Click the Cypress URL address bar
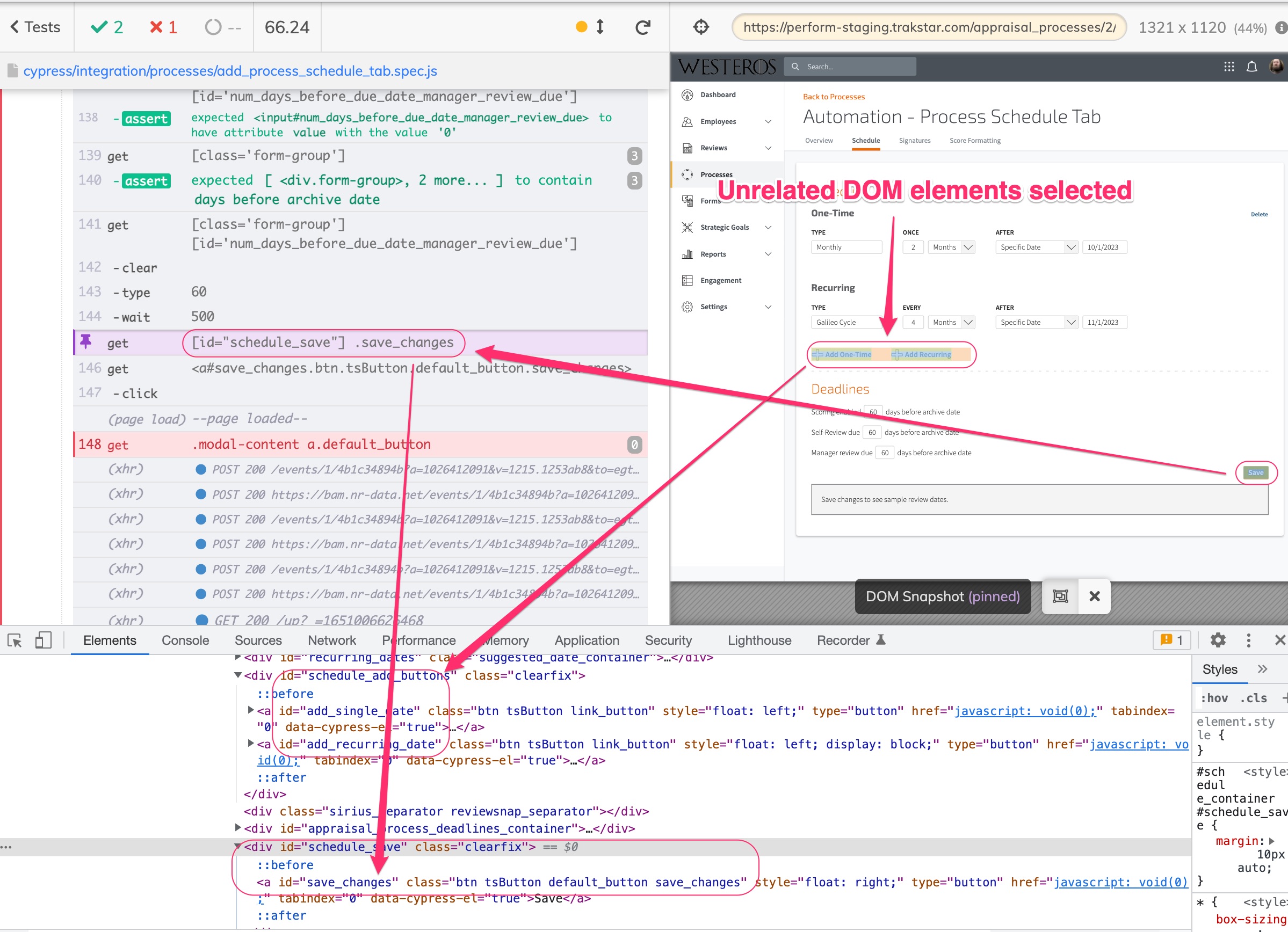 (929, 27)
